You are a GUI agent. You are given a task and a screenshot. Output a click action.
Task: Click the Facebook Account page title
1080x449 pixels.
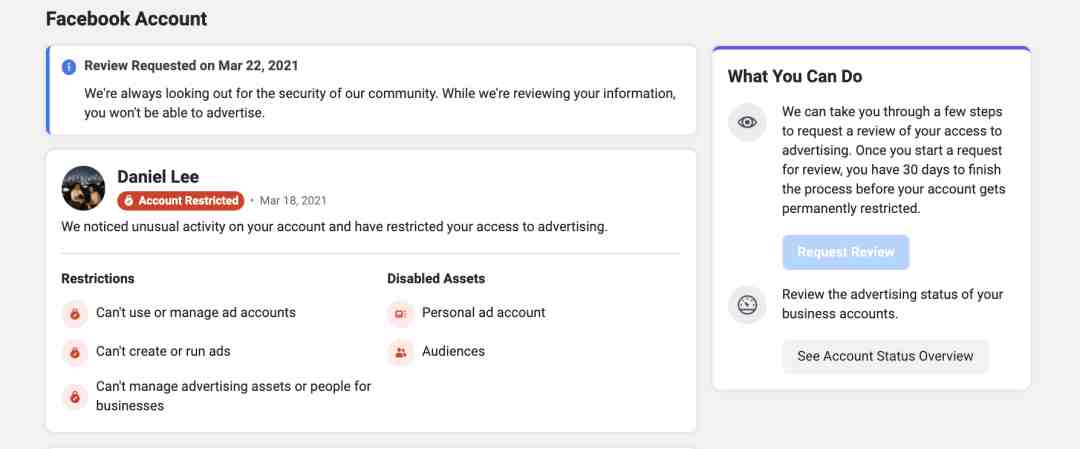tap(126, 19)
